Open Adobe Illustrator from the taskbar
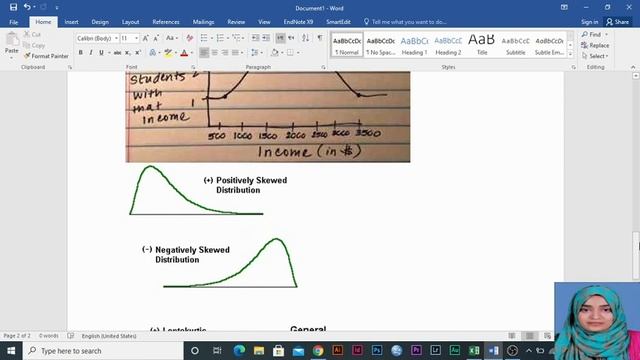The image size is (640, 360). pyautogui.click(x=338, y=350)
